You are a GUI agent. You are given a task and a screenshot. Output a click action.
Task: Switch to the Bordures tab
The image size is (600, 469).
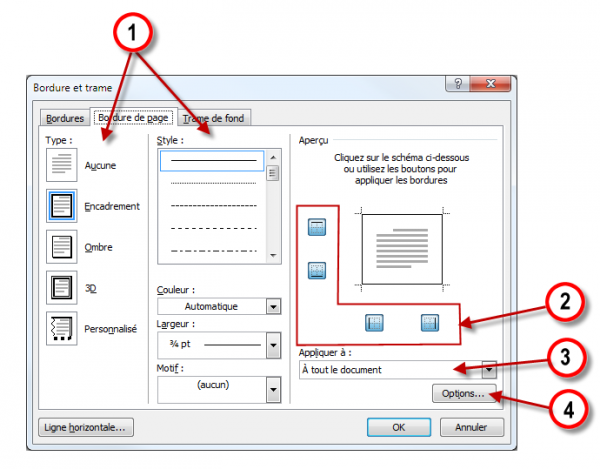tap(65, 119)
